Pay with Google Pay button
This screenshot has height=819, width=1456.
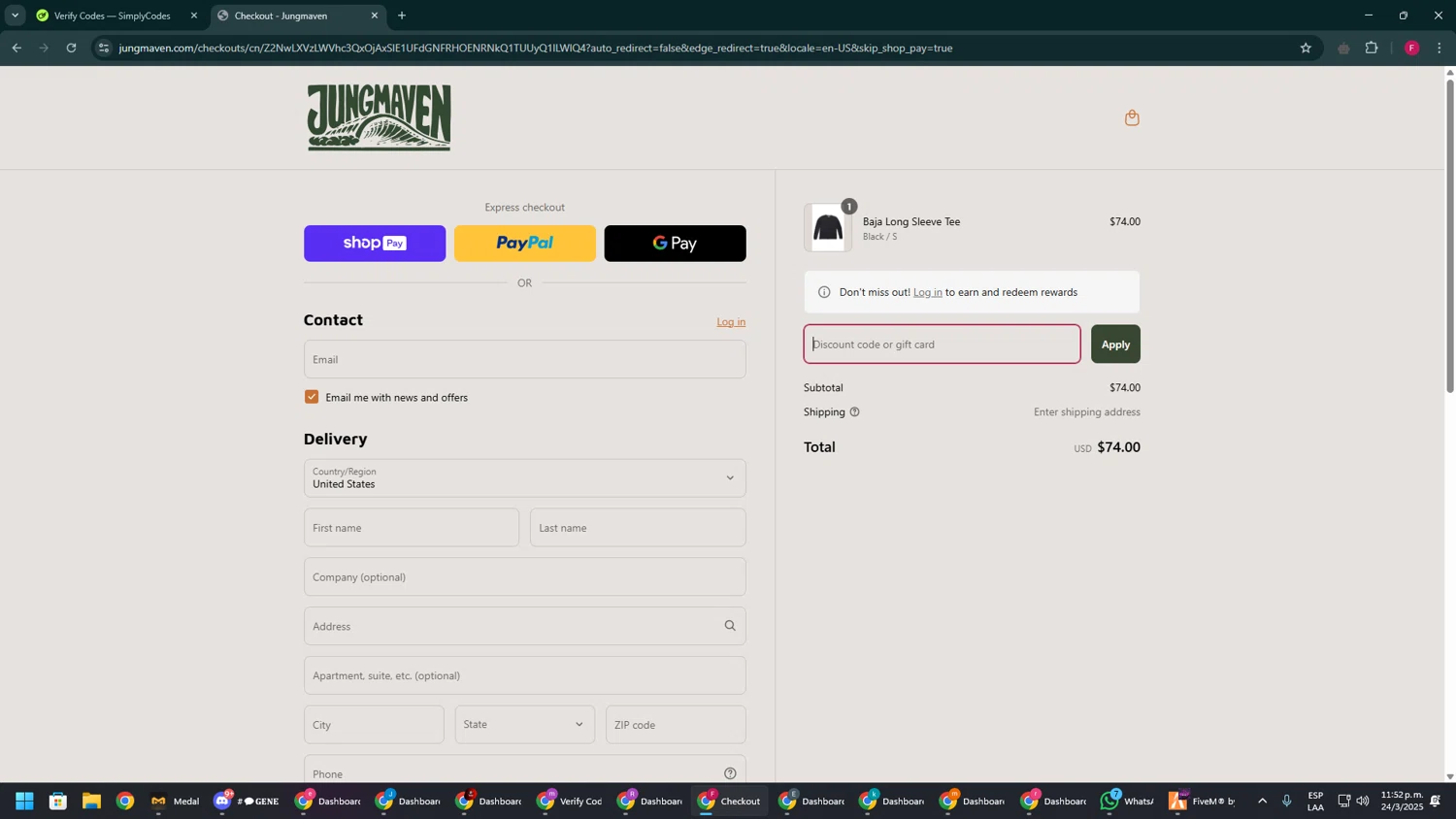676,244
